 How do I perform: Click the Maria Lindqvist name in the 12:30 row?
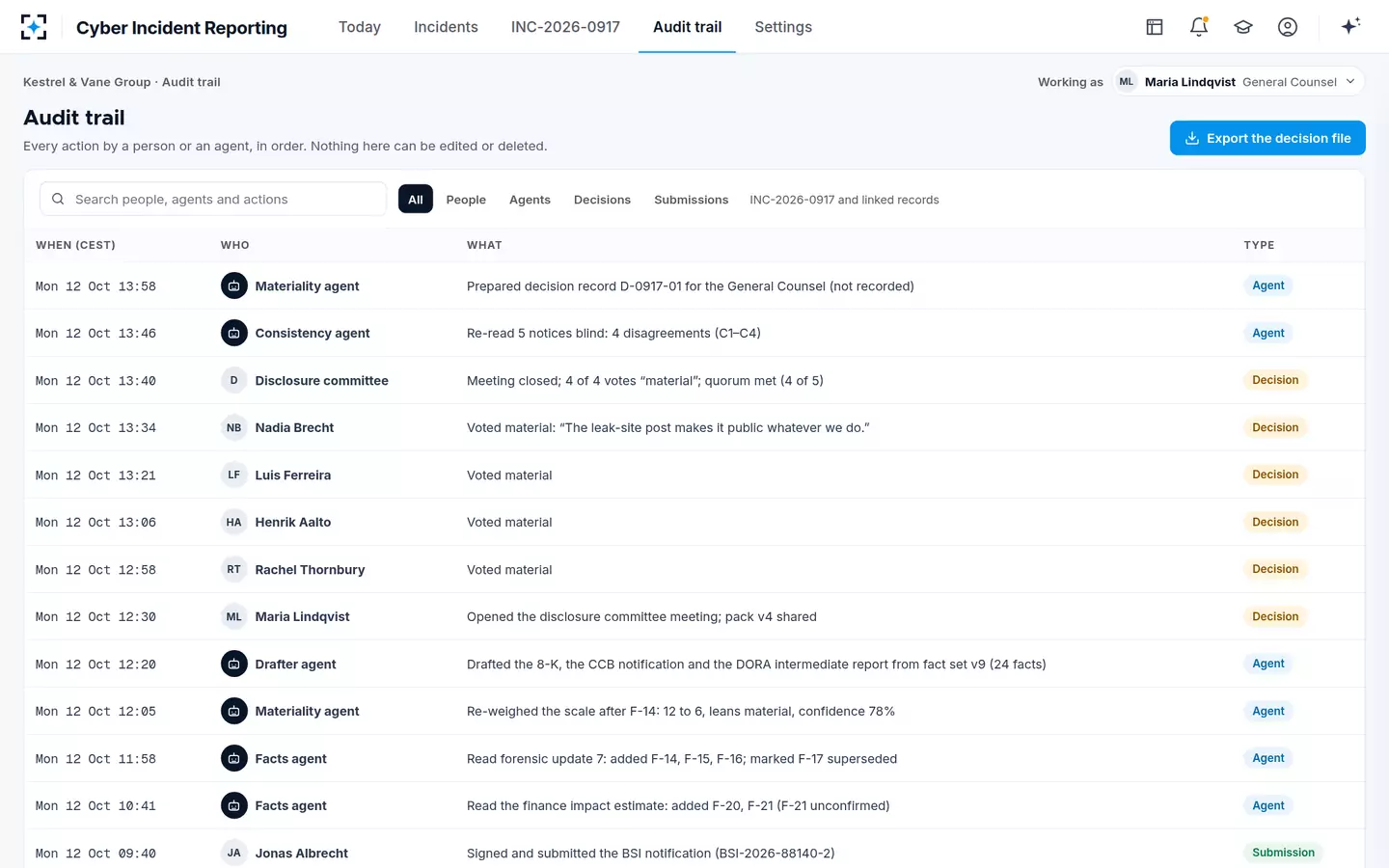pyautogui.click(x=302, y=616)
